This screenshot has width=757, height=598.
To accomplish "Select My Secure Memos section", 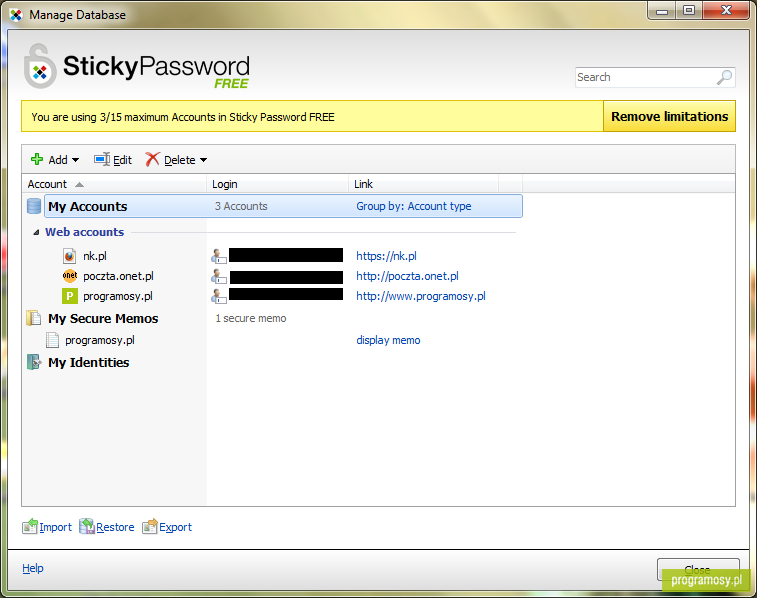I will click(x=103, y=319).
